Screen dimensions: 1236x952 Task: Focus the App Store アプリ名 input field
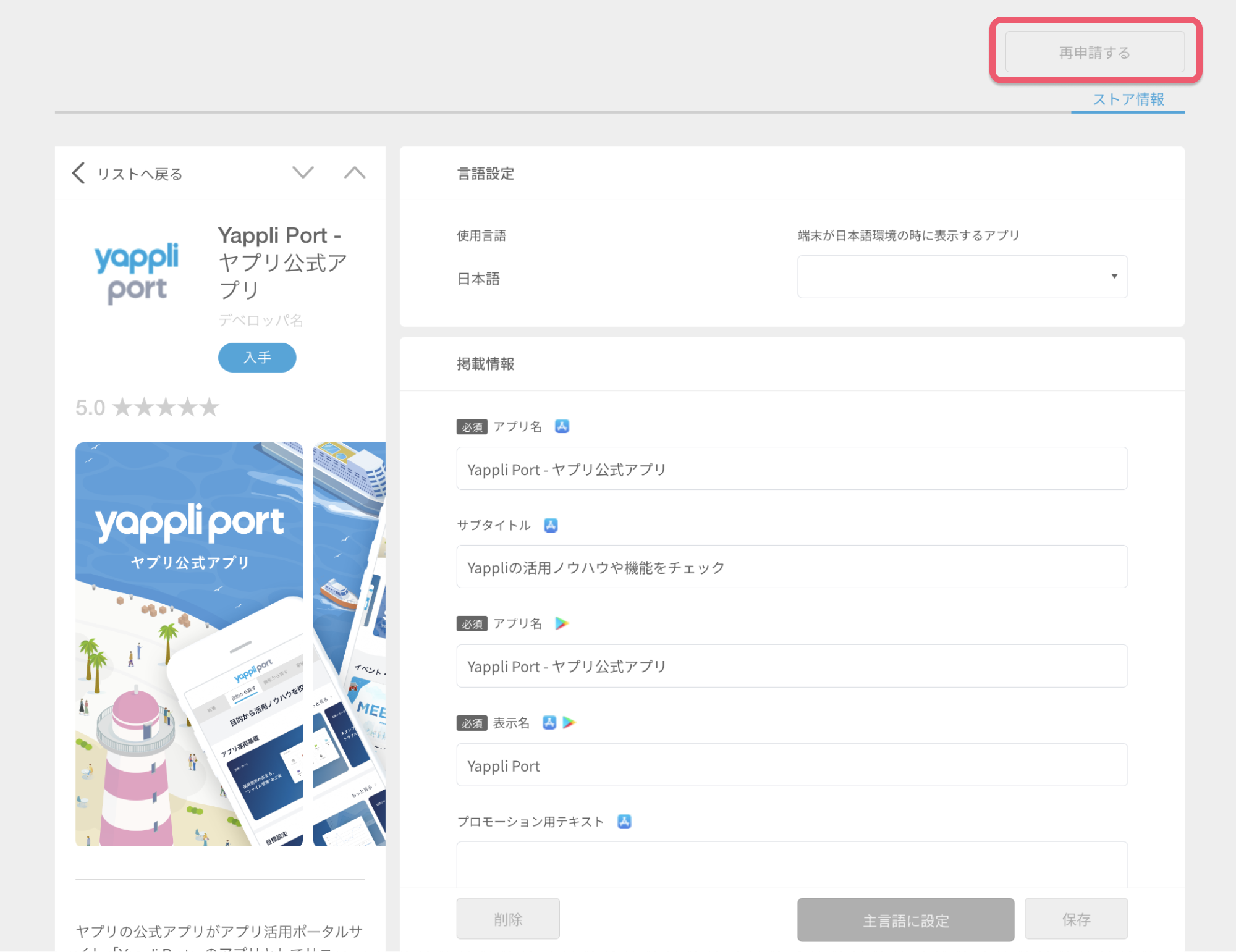tap(792, 469)
